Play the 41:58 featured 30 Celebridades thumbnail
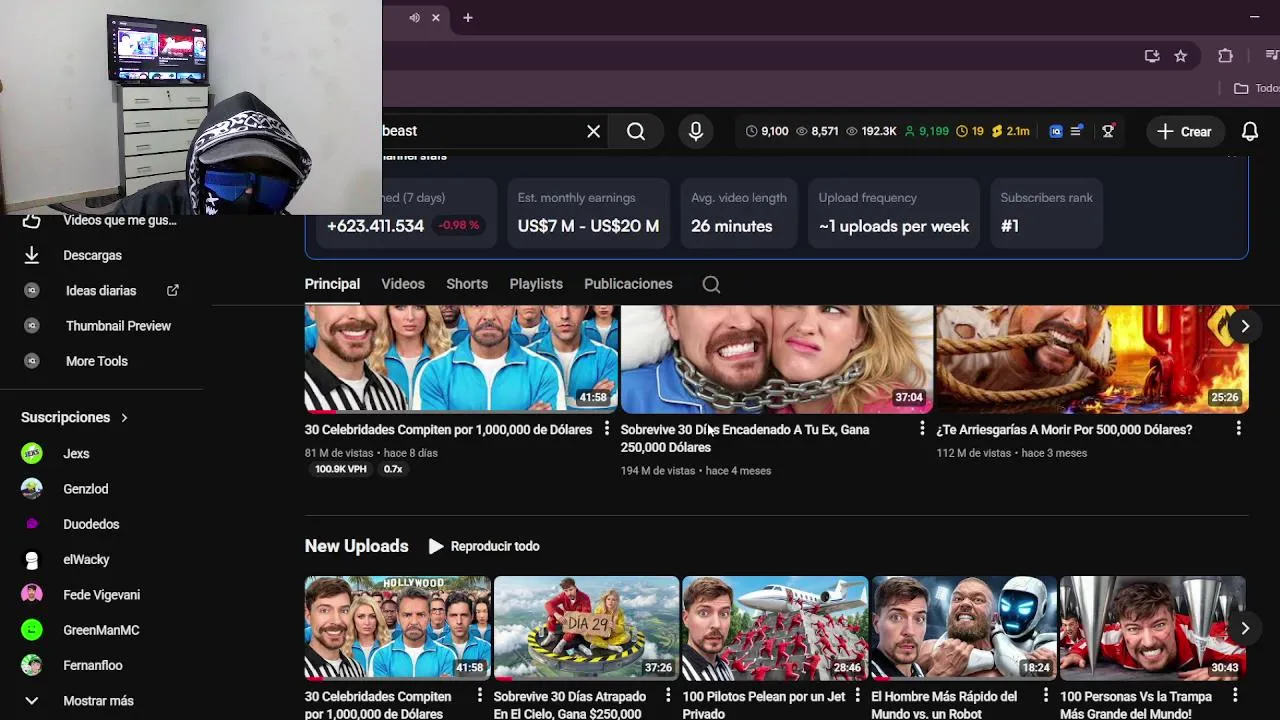Screen dimensions: 1280x720 click(461, 359)
